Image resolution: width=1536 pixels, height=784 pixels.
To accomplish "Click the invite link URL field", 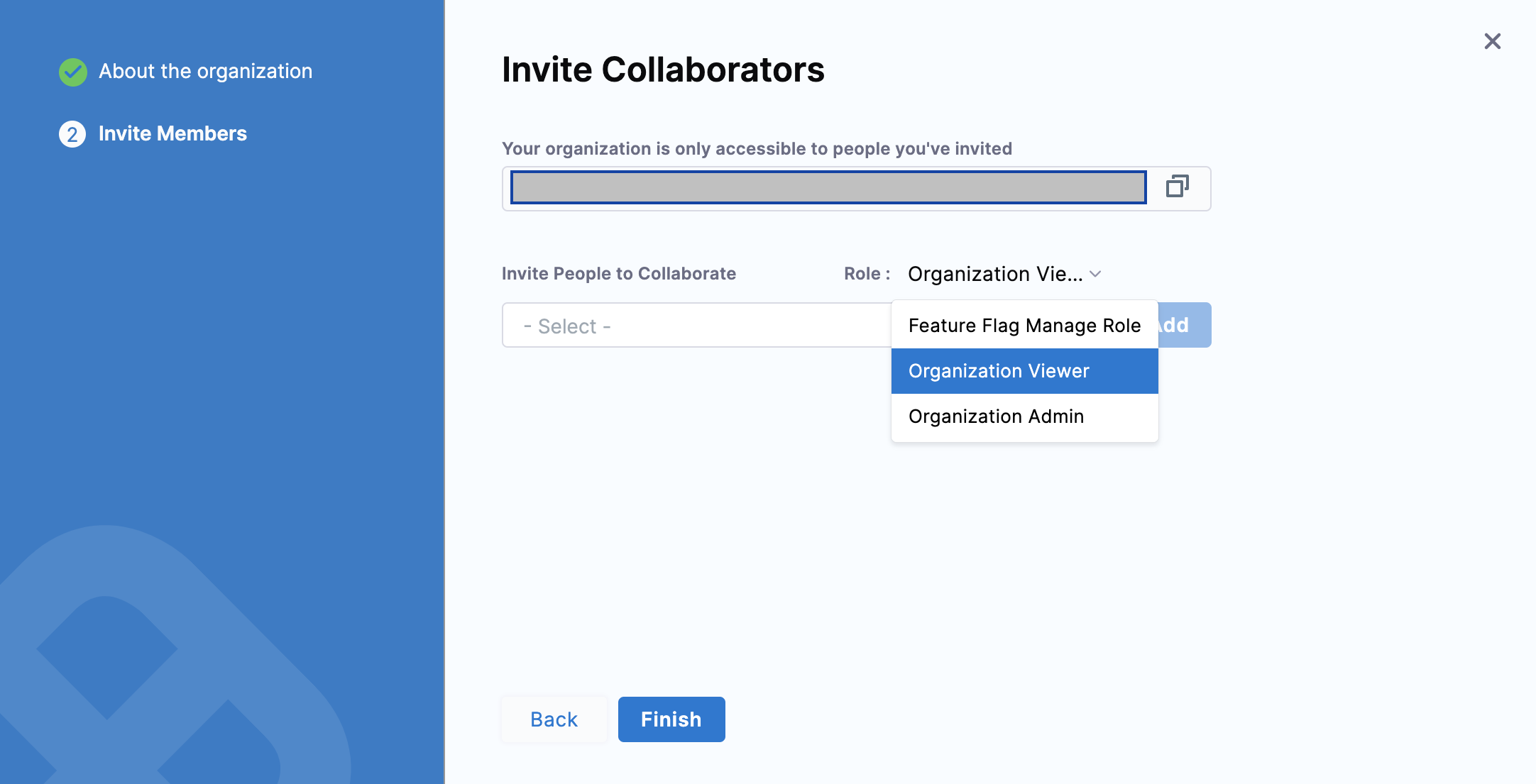I will click(828, 187).
